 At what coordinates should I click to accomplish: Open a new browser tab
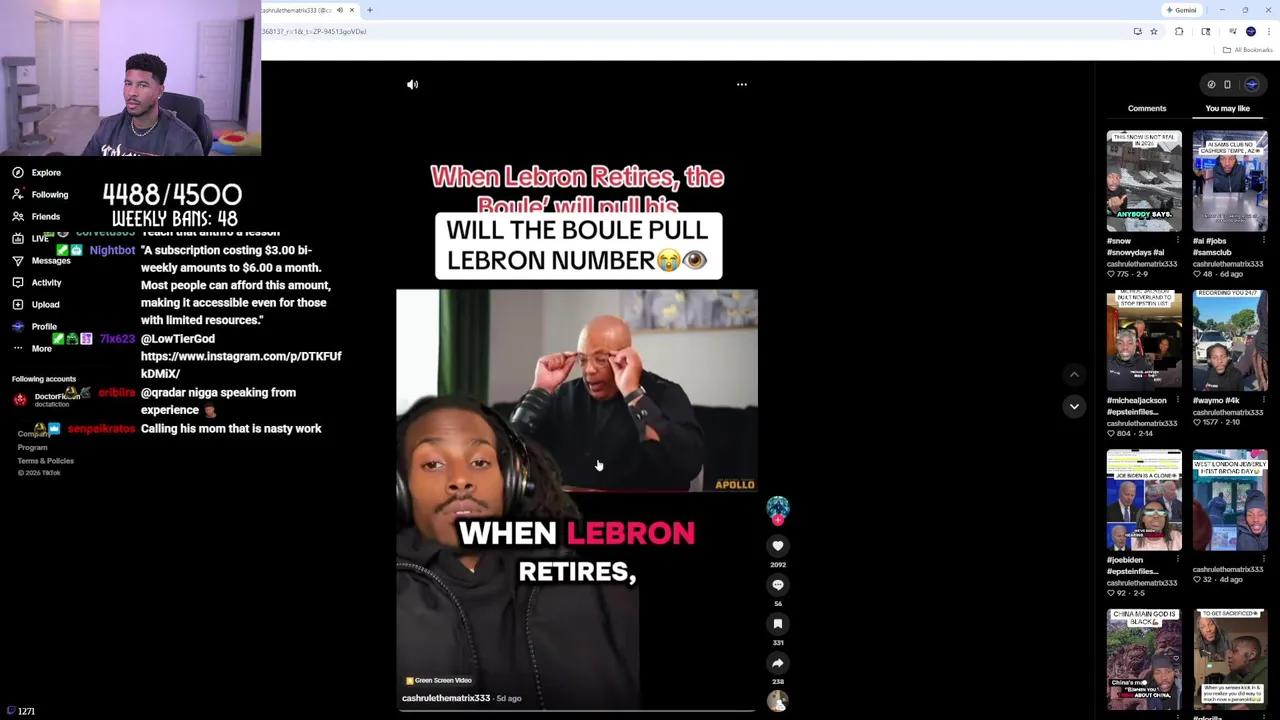click(369, 10)
